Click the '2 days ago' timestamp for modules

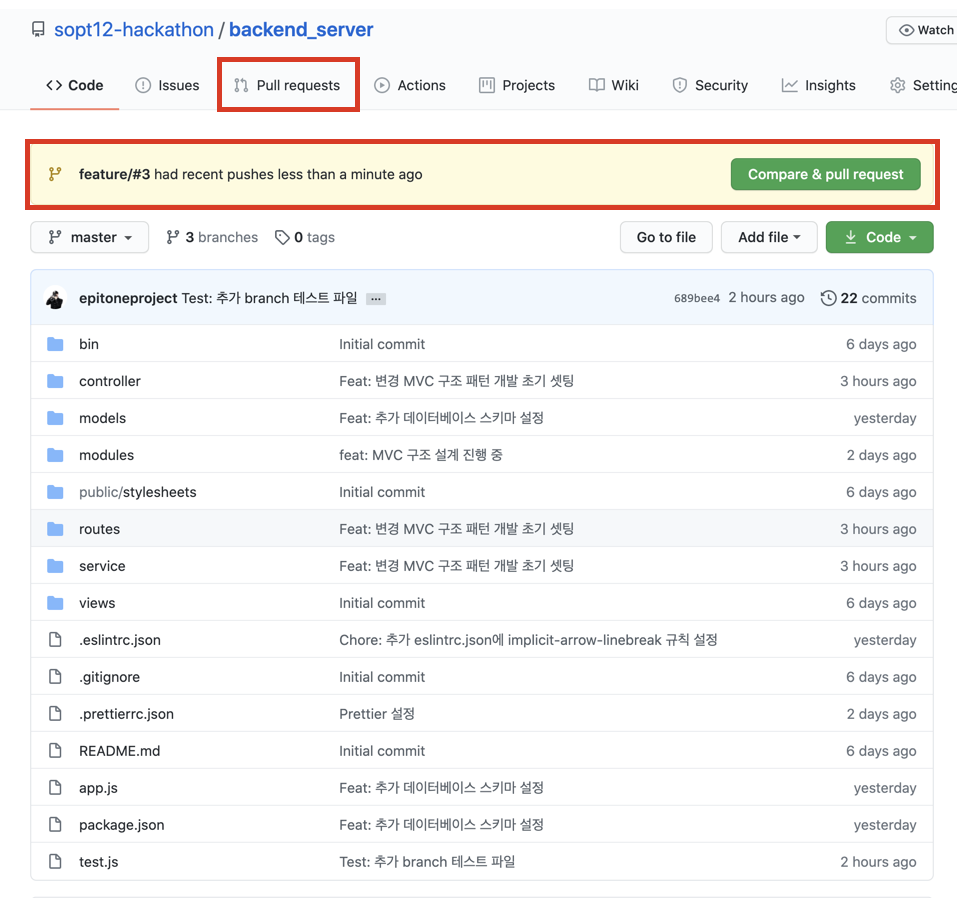point(881,455)
